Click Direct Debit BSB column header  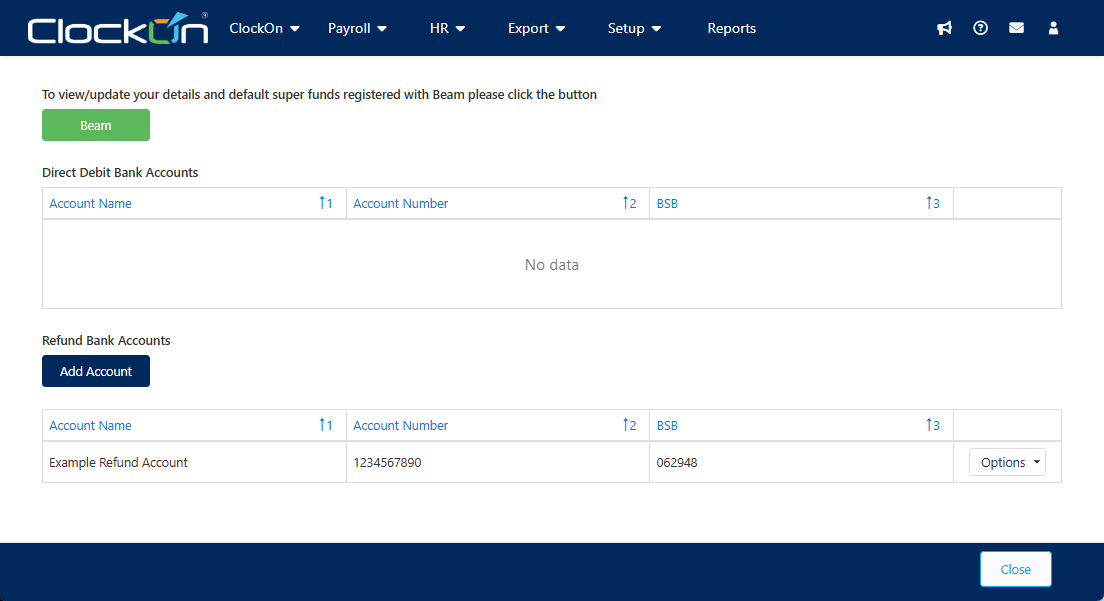tap(668, 203)
